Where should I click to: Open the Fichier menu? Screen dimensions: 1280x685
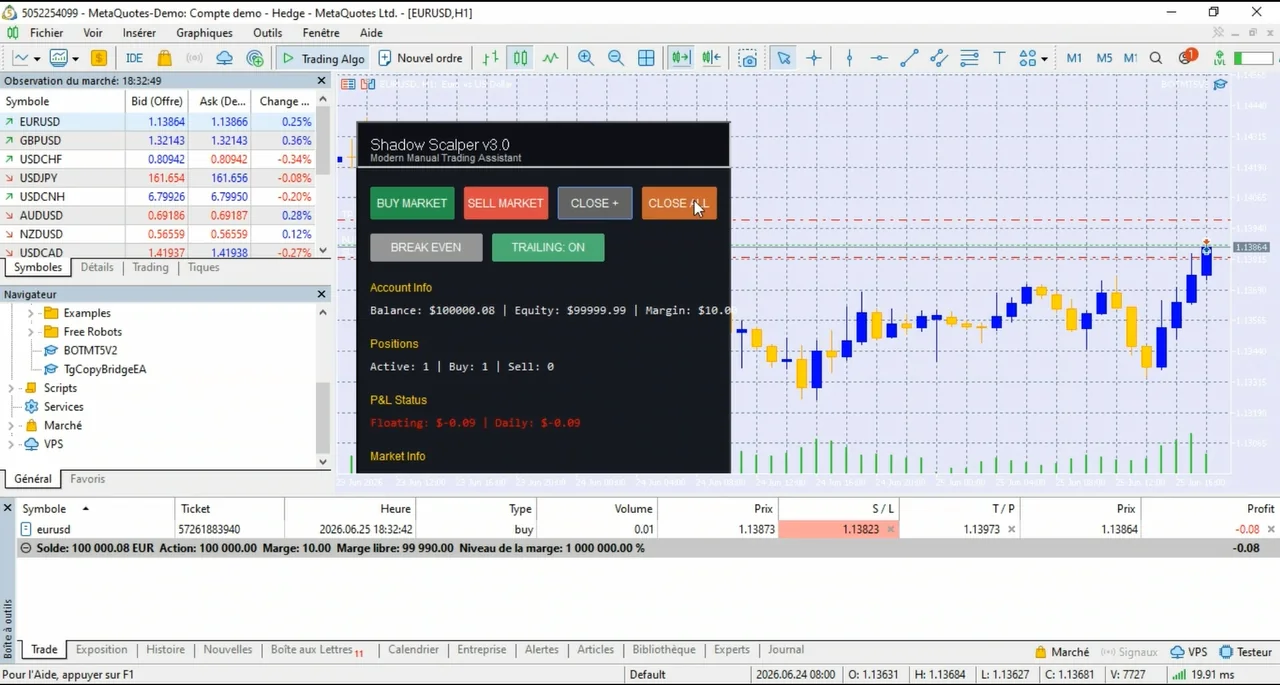point(47,33)
